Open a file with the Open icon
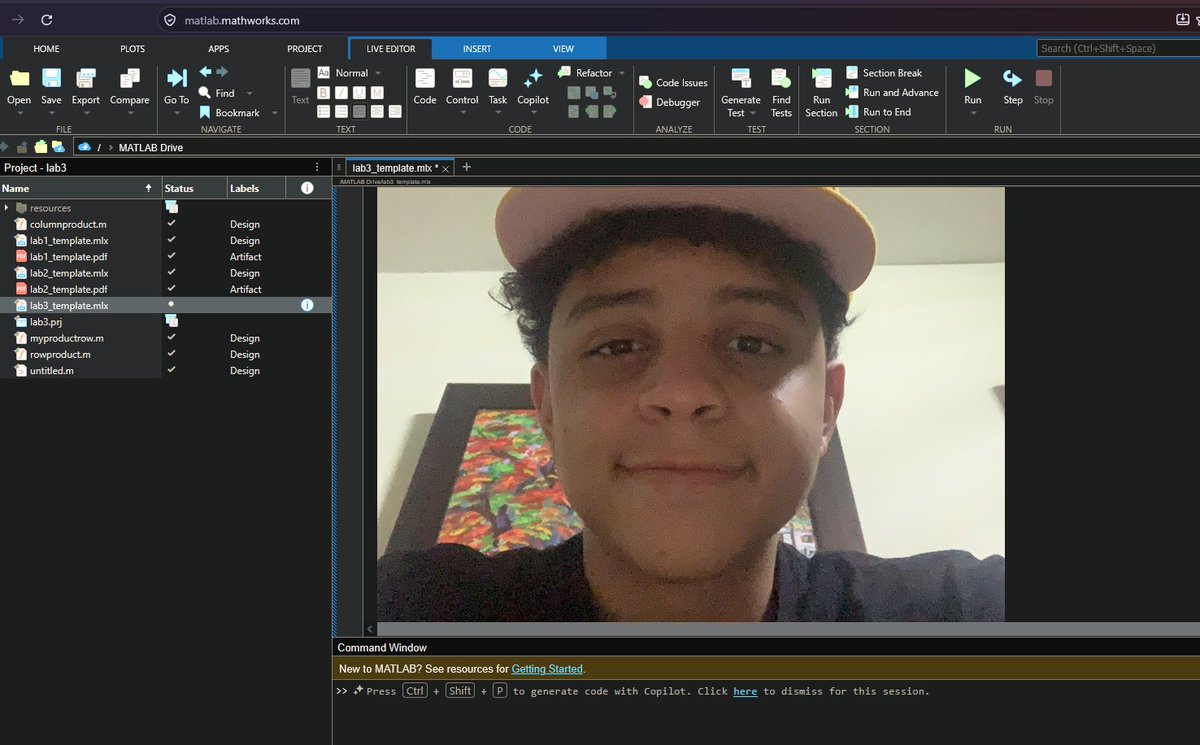Image resolution: width=1200 pixels, height=745 pixels. pos(19,78)
